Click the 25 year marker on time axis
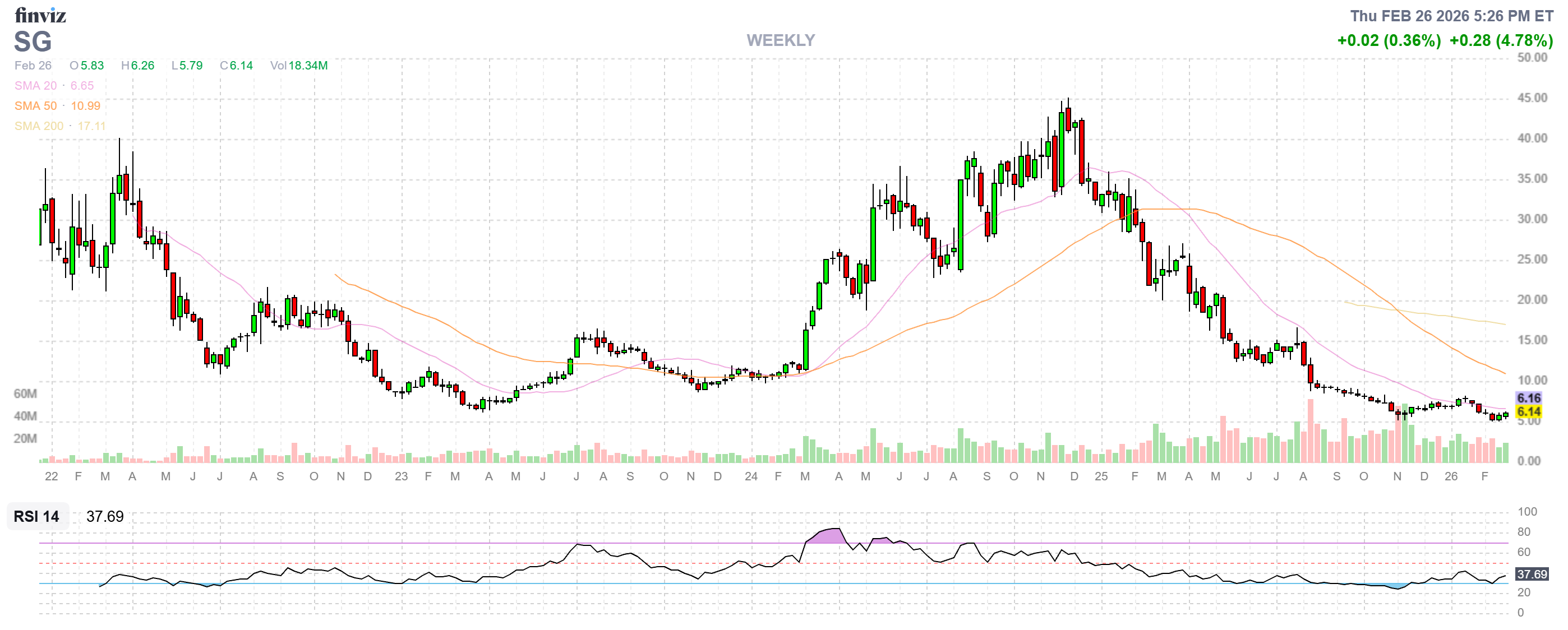The image size is (1568, 630). [1101, 476]
